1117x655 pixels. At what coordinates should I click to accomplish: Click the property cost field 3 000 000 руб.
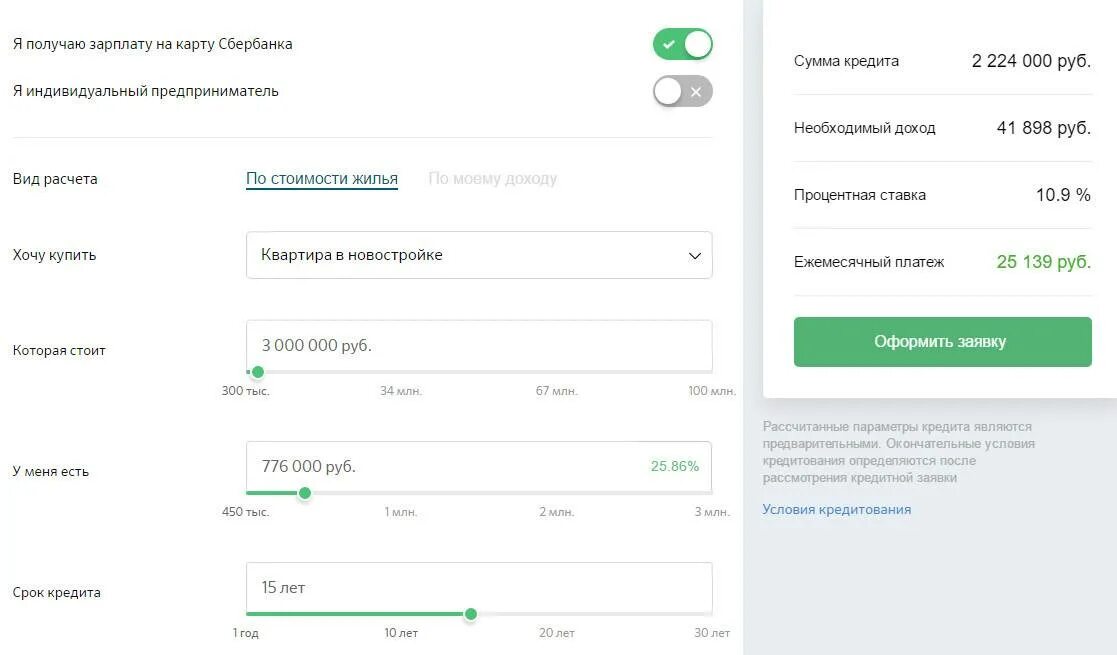pos(479,345)
